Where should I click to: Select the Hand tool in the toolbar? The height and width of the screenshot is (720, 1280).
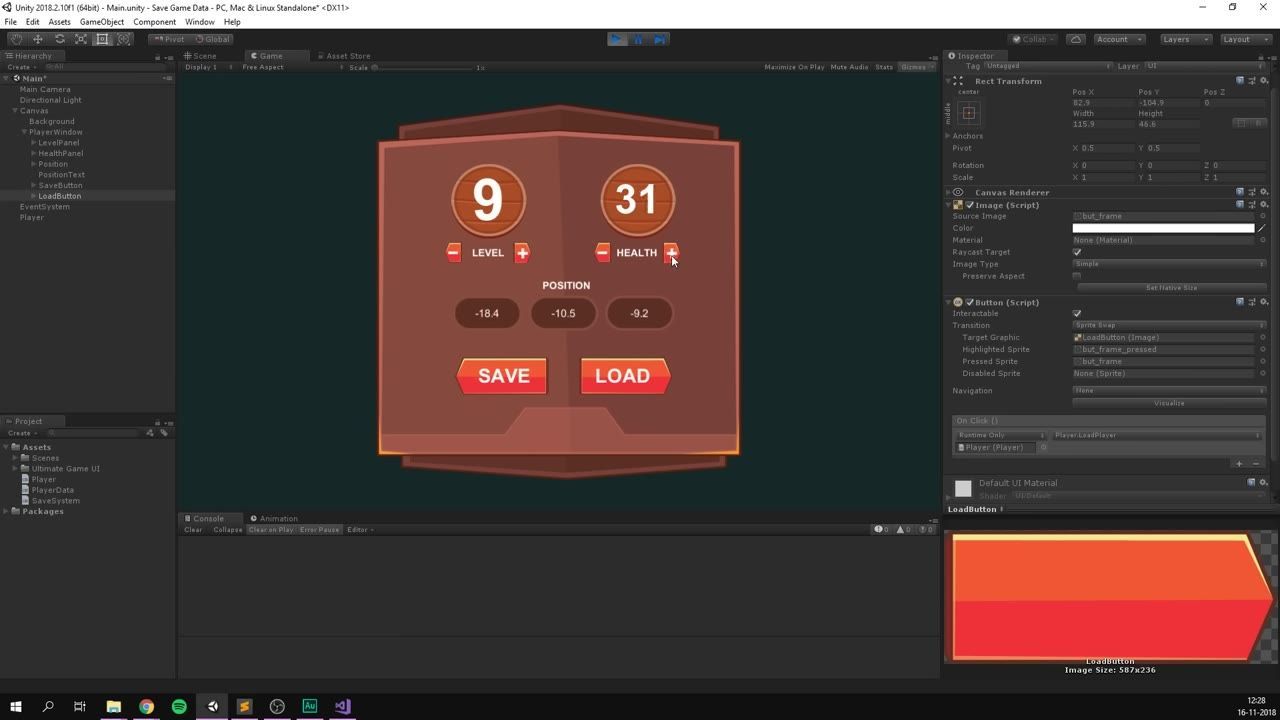pyautogui.click(x=16, y=39)
